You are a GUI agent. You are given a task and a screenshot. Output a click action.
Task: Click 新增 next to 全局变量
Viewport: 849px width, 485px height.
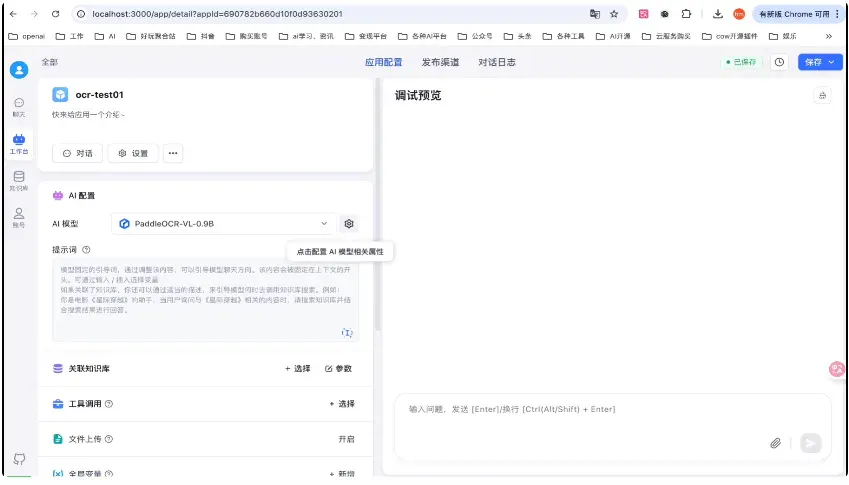tap(342, 474)
